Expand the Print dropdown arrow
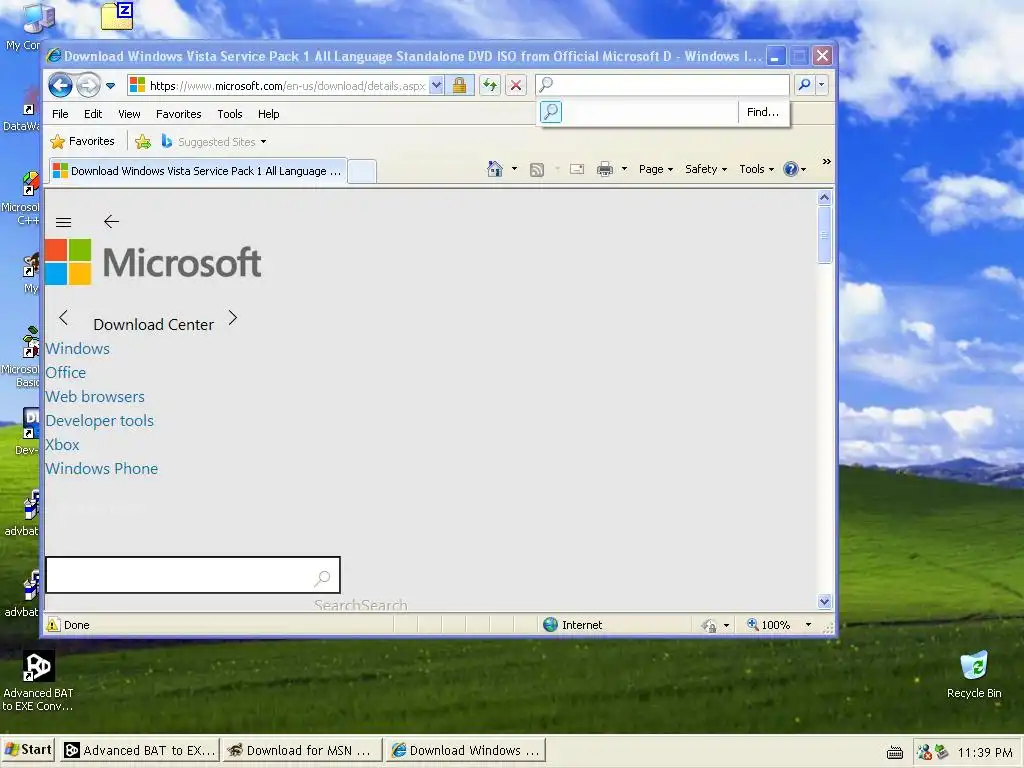1024x768 pixels. (x=624, y=169)
